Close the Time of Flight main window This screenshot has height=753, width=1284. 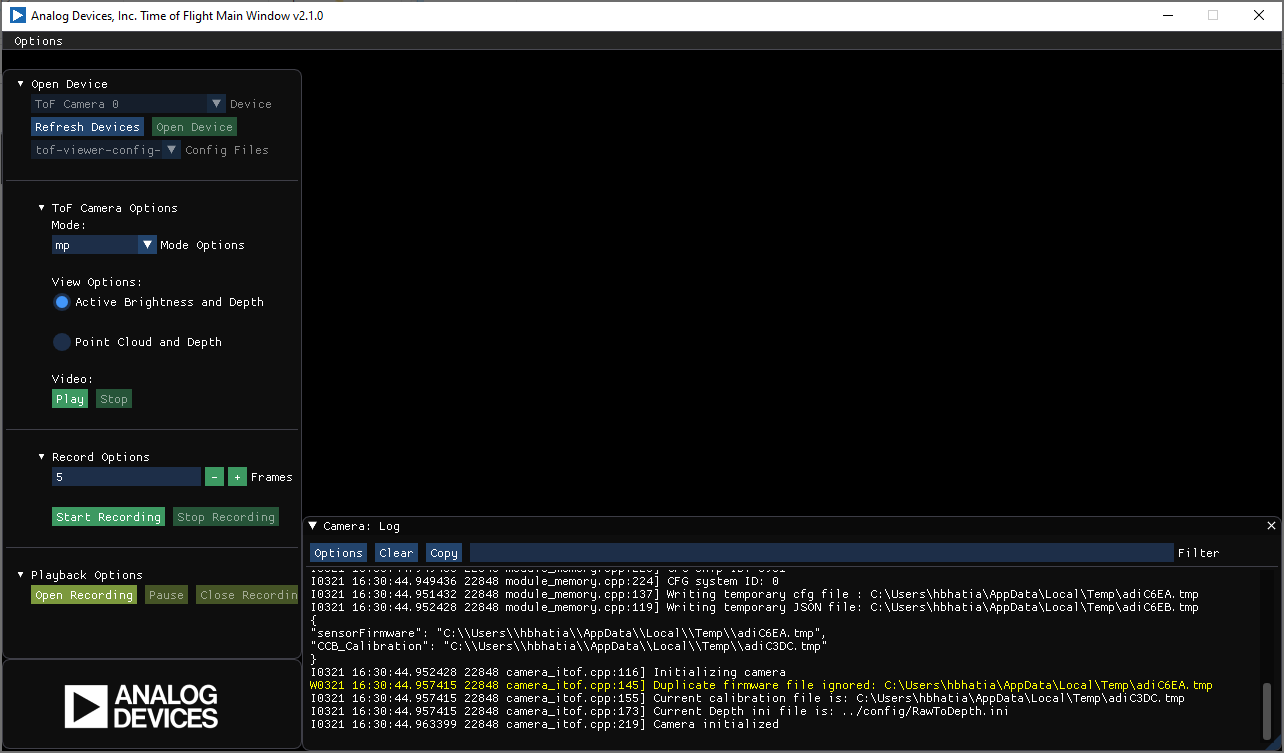pyautogui.click(x=1259, y=15)
